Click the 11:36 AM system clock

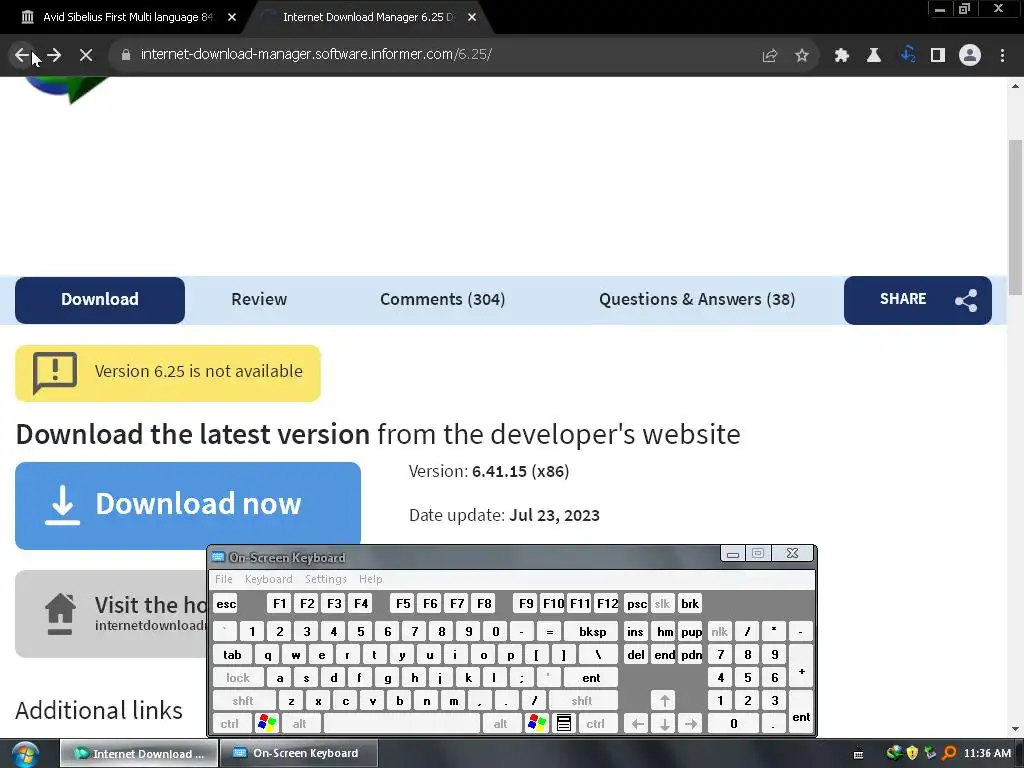click(x=987, y=753)
